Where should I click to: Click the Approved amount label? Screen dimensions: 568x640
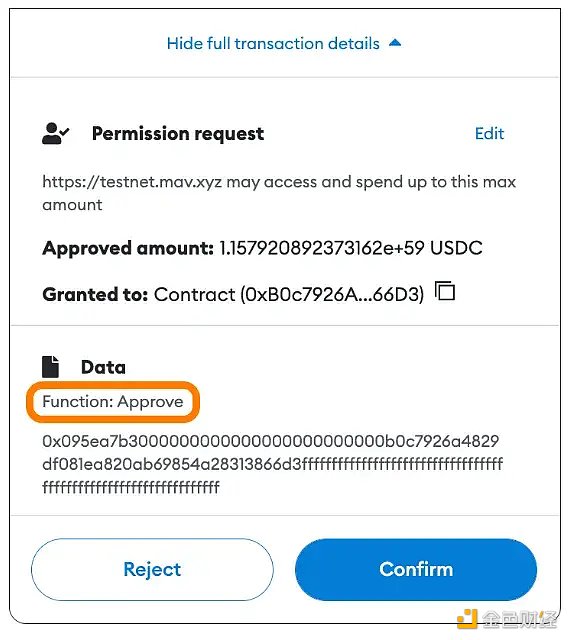[128, 248]
